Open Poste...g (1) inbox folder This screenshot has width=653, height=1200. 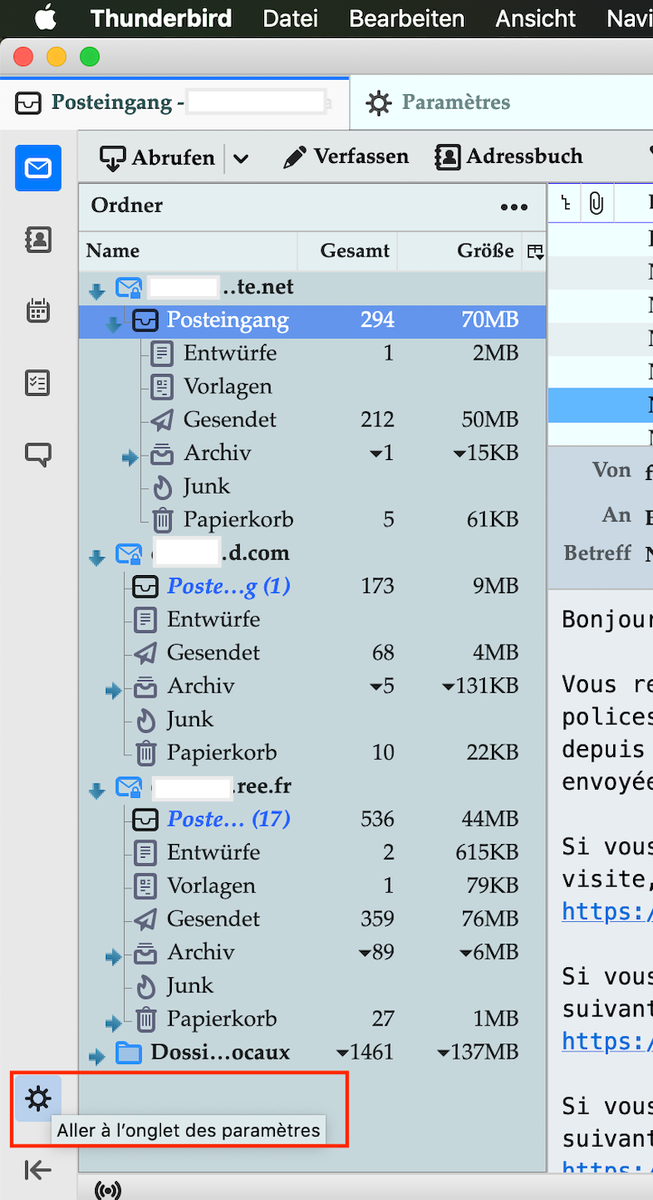tap(312, 585)
